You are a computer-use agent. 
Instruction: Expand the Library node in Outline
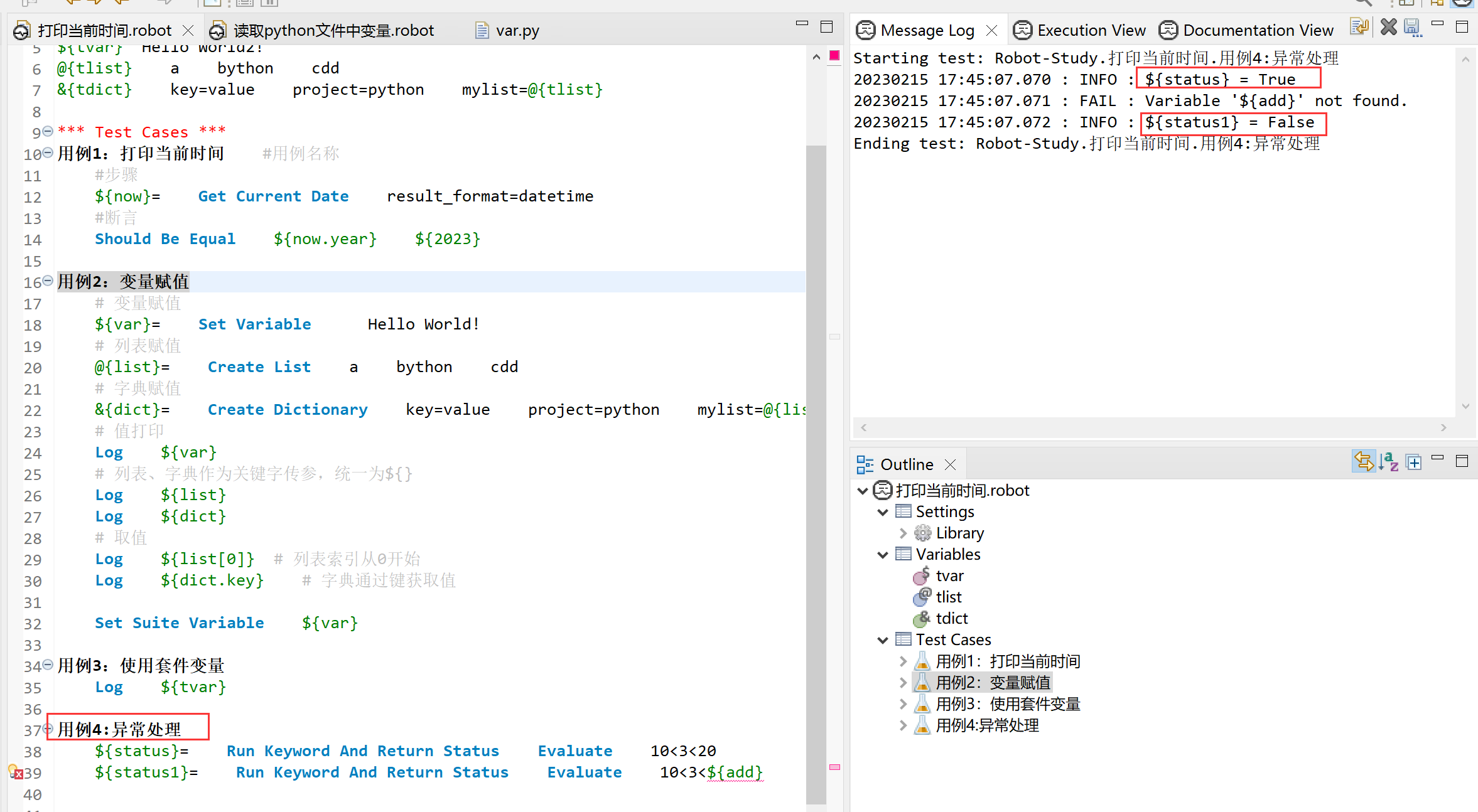tap(903, 533)
